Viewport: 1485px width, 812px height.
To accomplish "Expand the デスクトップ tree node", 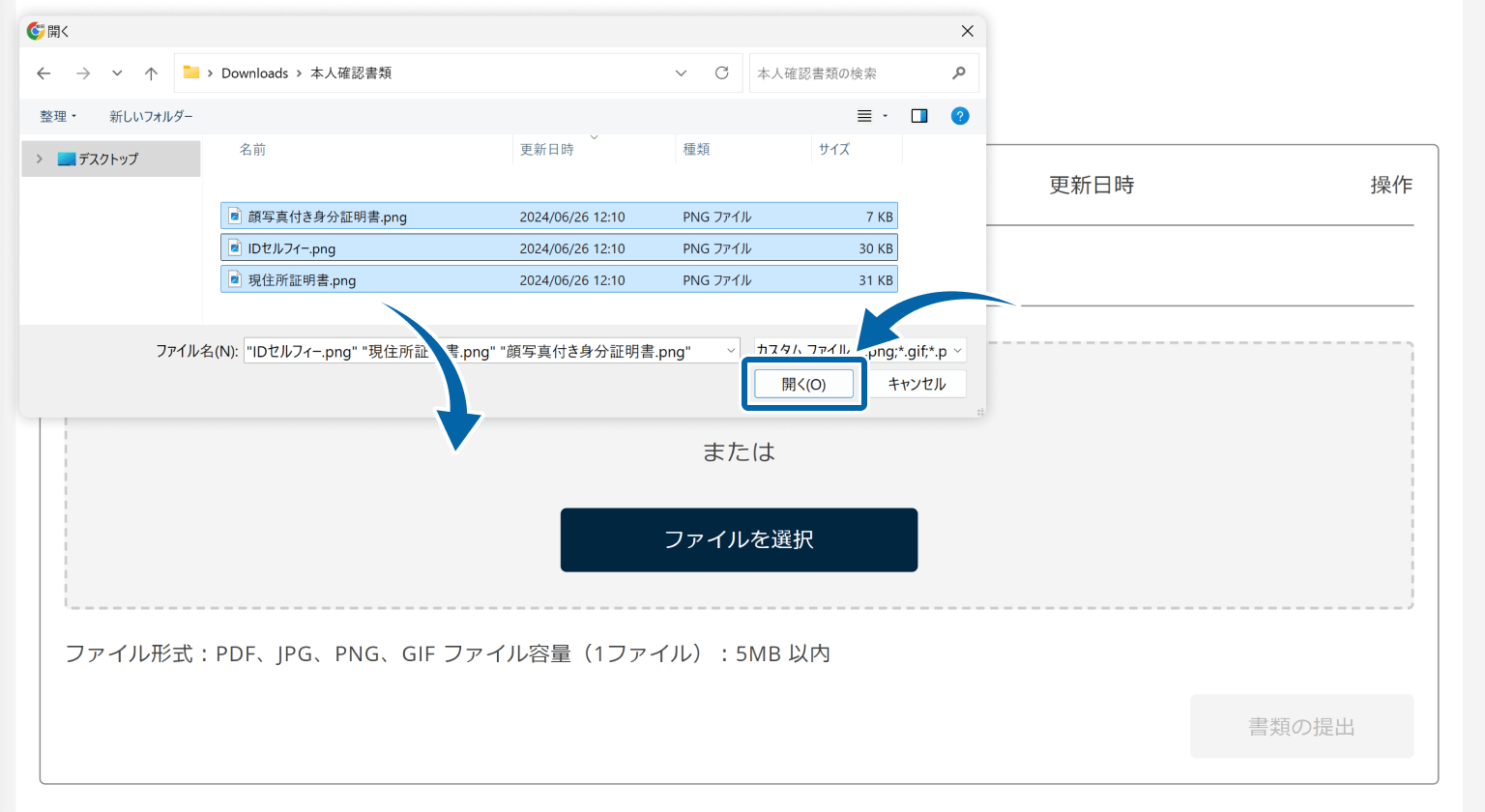I will [39, 159].
